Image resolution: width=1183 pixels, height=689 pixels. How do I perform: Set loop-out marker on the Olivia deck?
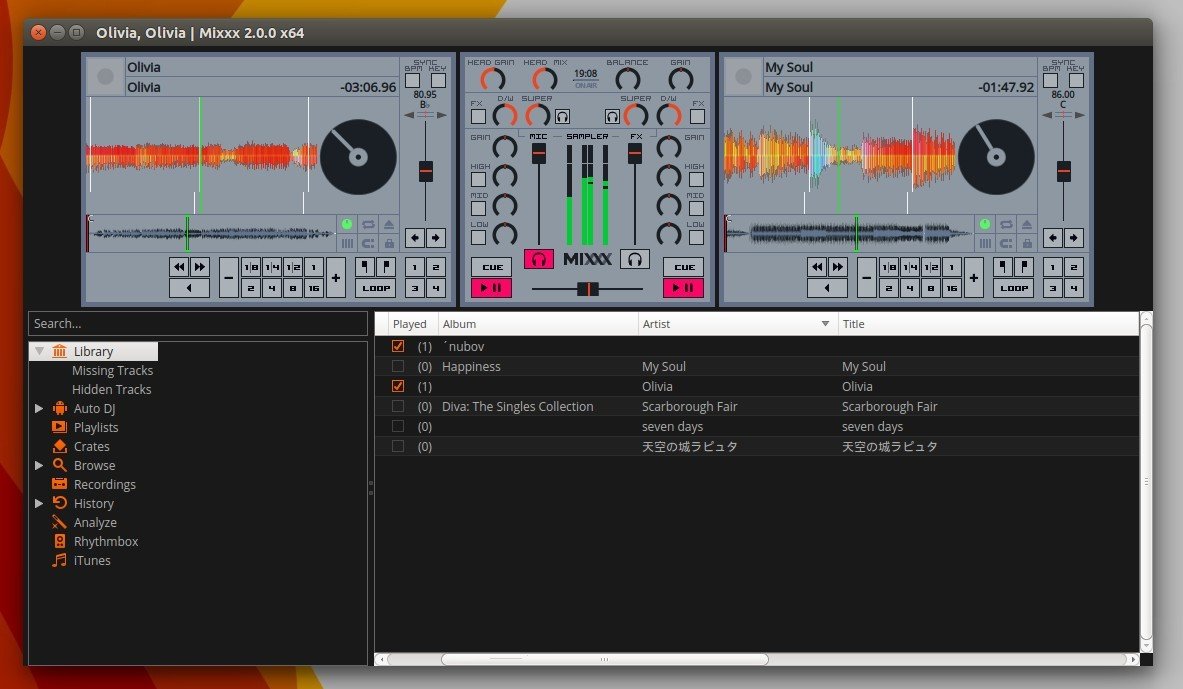pos(386,266)
